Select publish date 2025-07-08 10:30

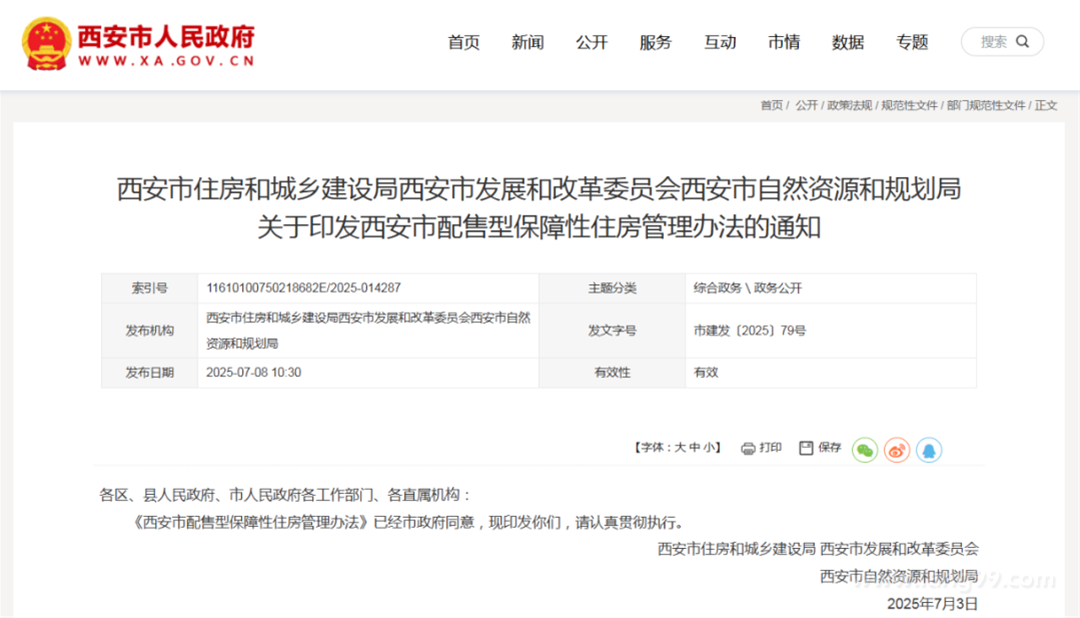pos(253,373)
